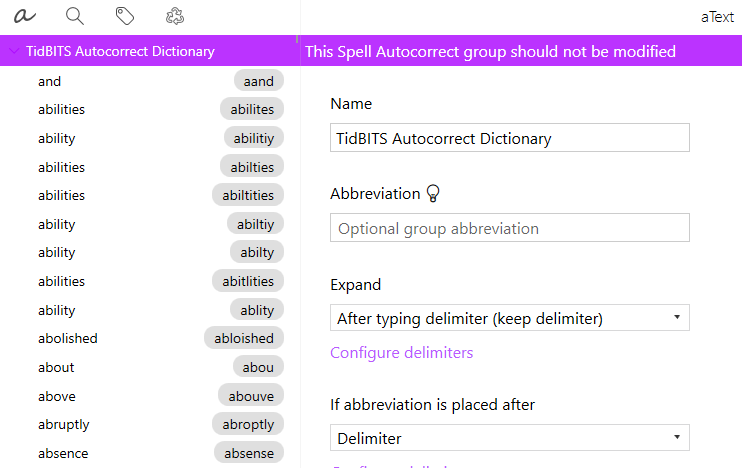Viewport: 742px width, 468px height.
Task: Open the 'If abbreviation is placed after' dropdown
Action: (510, 438)
